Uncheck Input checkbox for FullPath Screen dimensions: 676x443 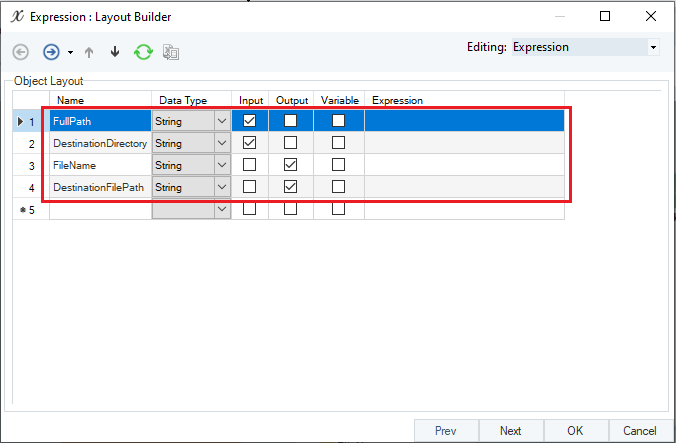[x=250, y=121]
